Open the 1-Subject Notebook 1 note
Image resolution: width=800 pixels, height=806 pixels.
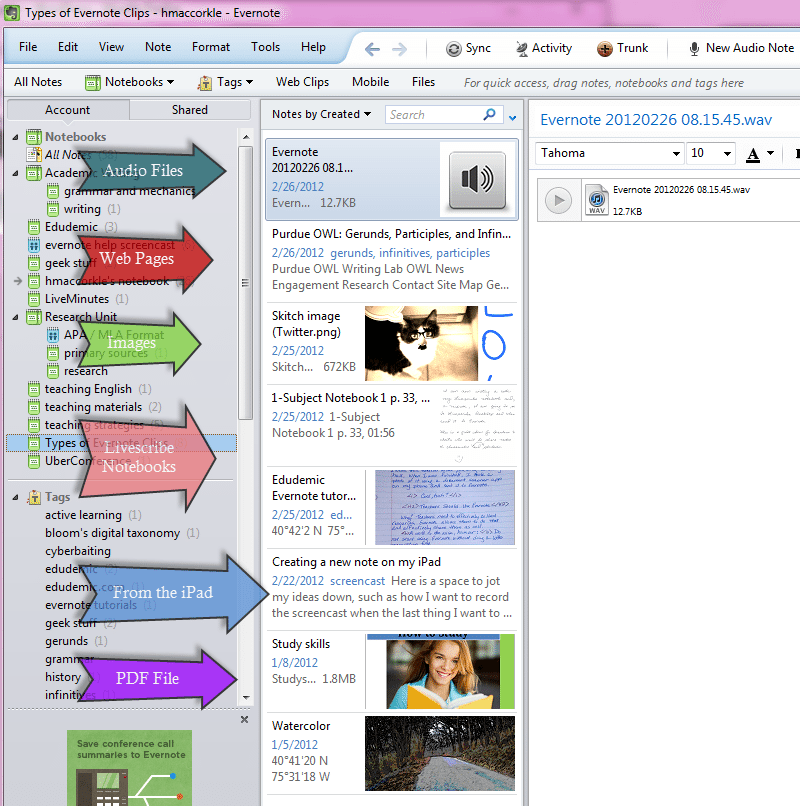[391, 425]
